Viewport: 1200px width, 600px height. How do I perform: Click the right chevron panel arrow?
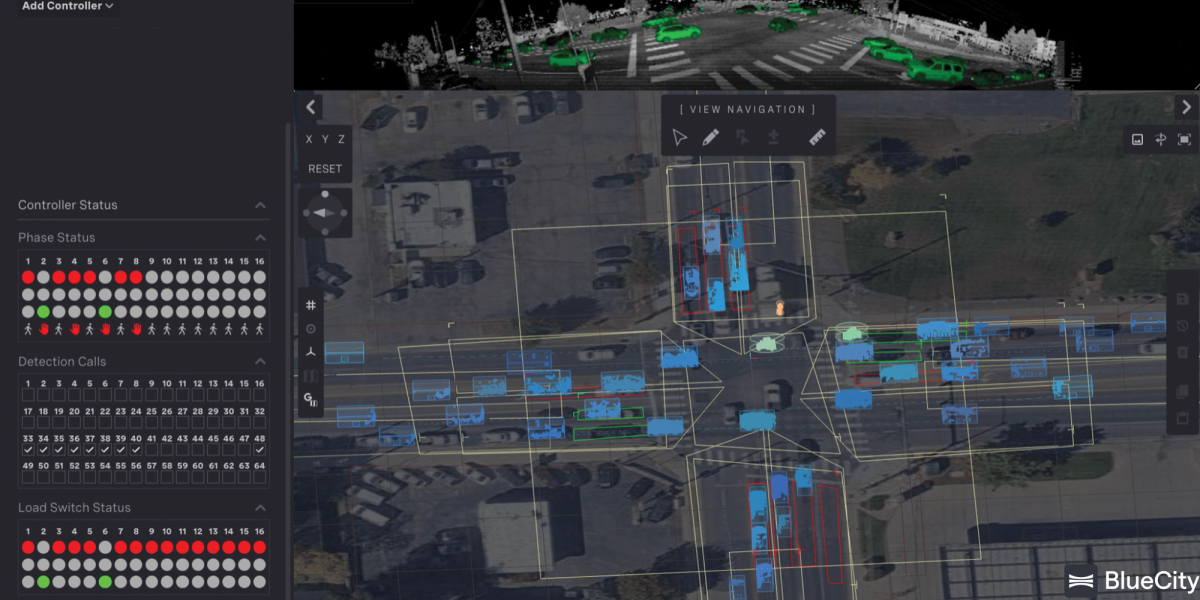click(x=1187, y=107)
